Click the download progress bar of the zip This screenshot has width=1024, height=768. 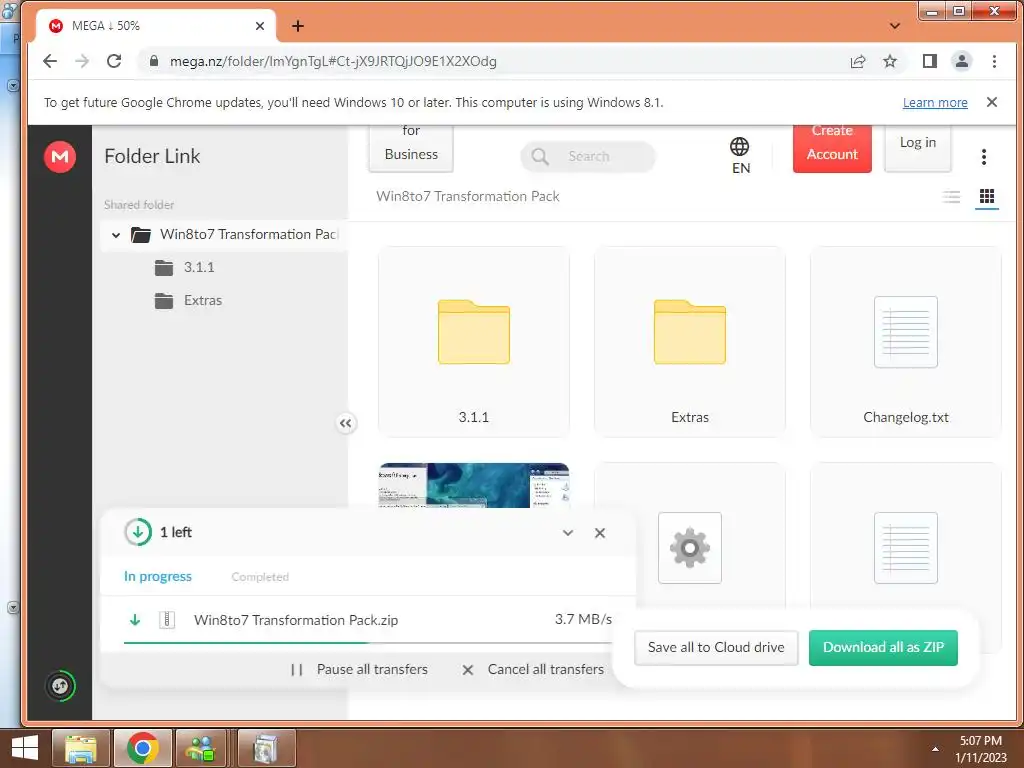tap(368, 643)
